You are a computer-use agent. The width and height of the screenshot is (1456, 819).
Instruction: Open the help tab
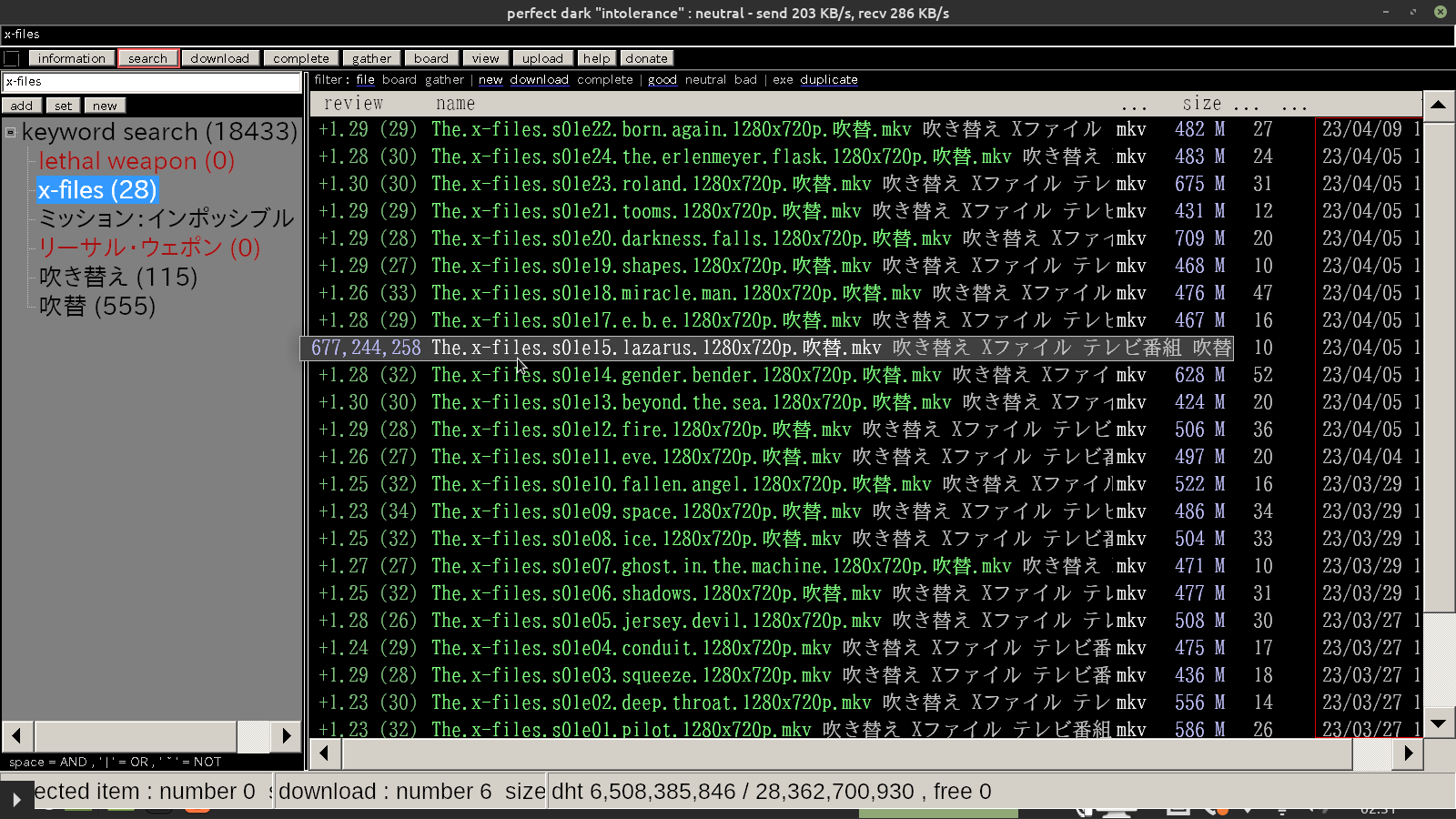(x=596, y=58)
